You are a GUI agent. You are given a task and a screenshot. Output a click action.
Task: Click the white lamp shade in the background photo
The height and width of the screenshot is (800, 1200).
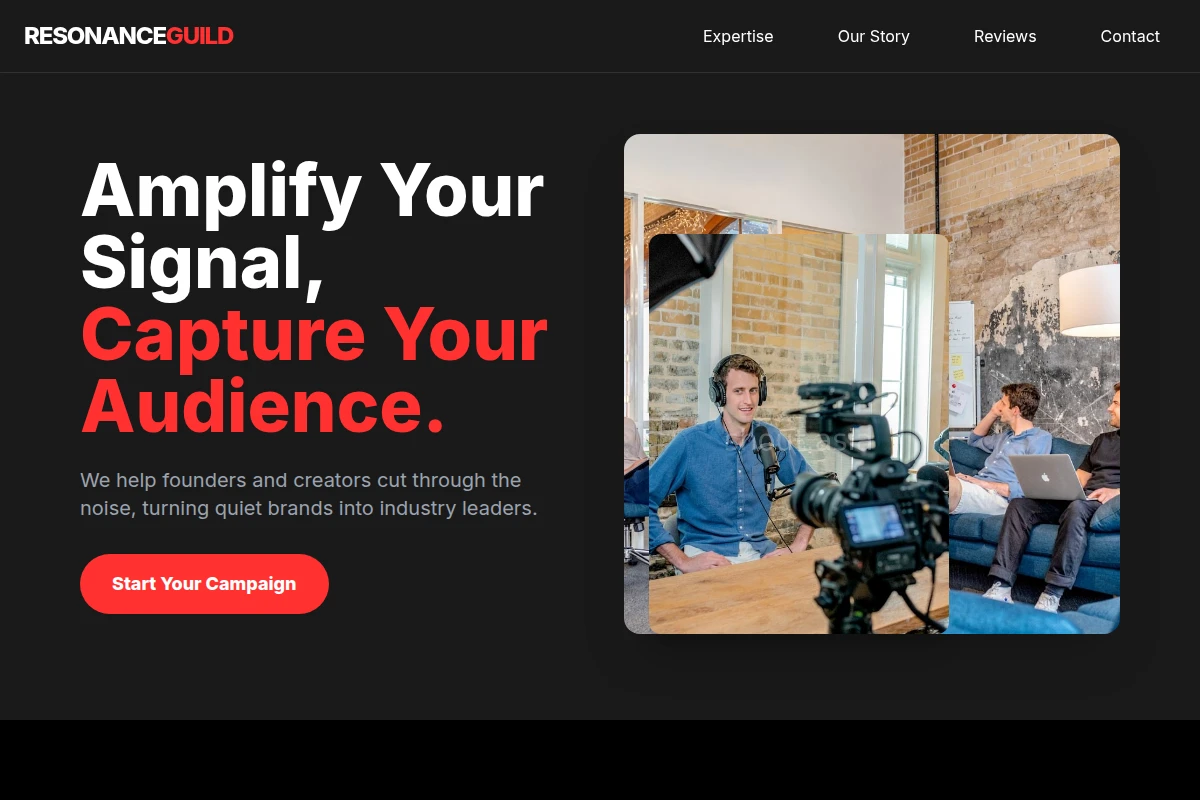coord(1089,300)
